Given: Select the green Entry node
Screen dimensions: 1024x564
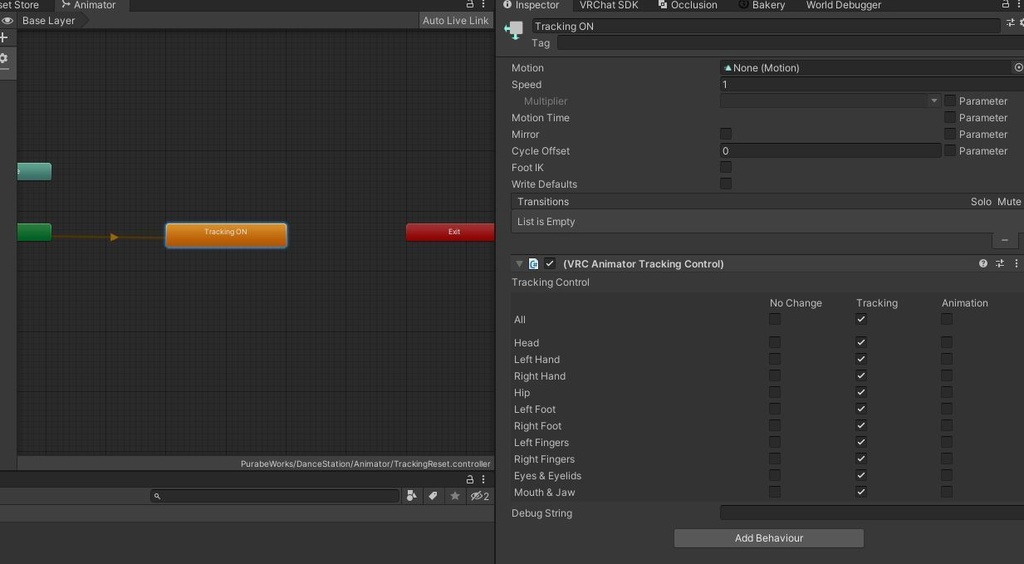Looking at the screenshot, I should 34,232.
